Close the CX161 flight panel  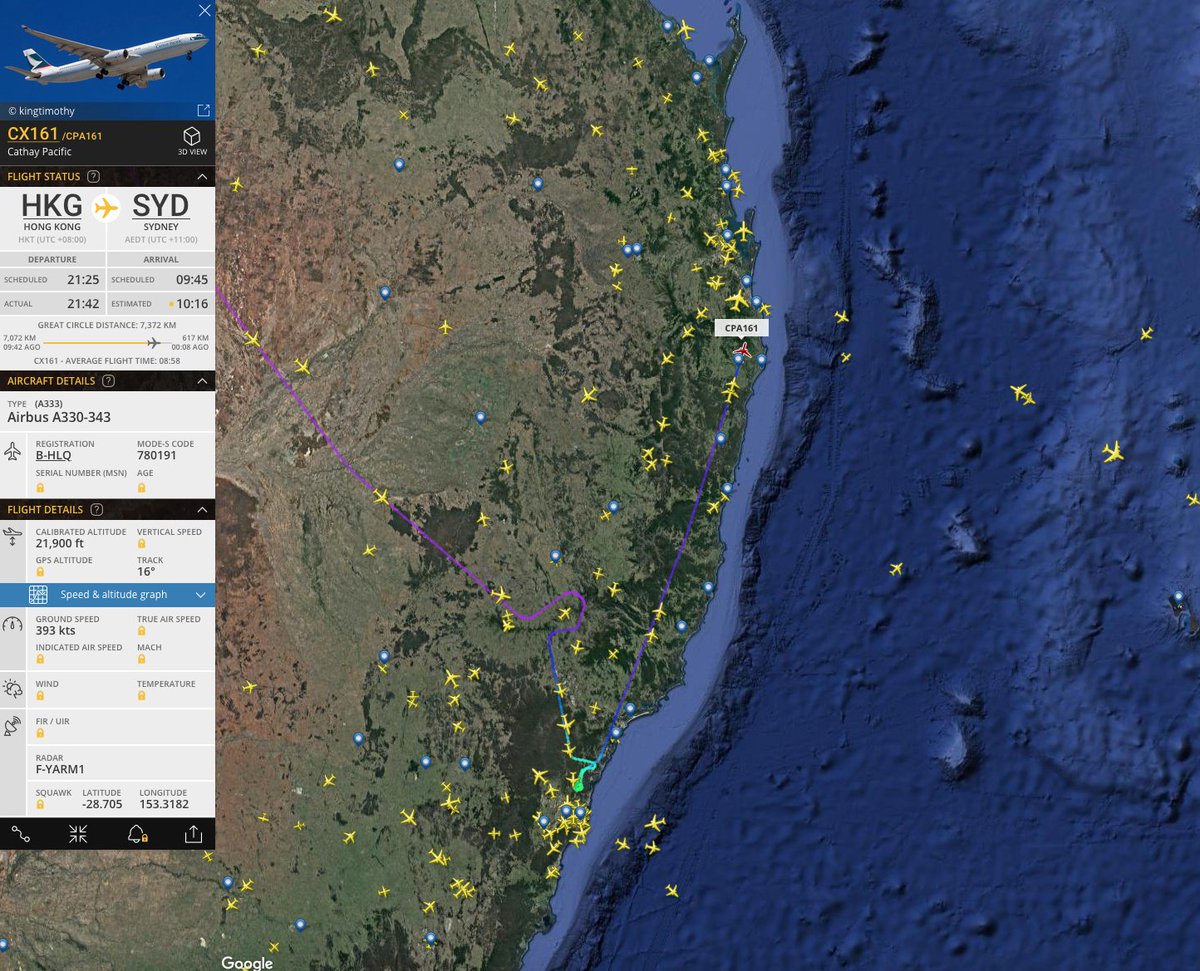click(204, 11)
